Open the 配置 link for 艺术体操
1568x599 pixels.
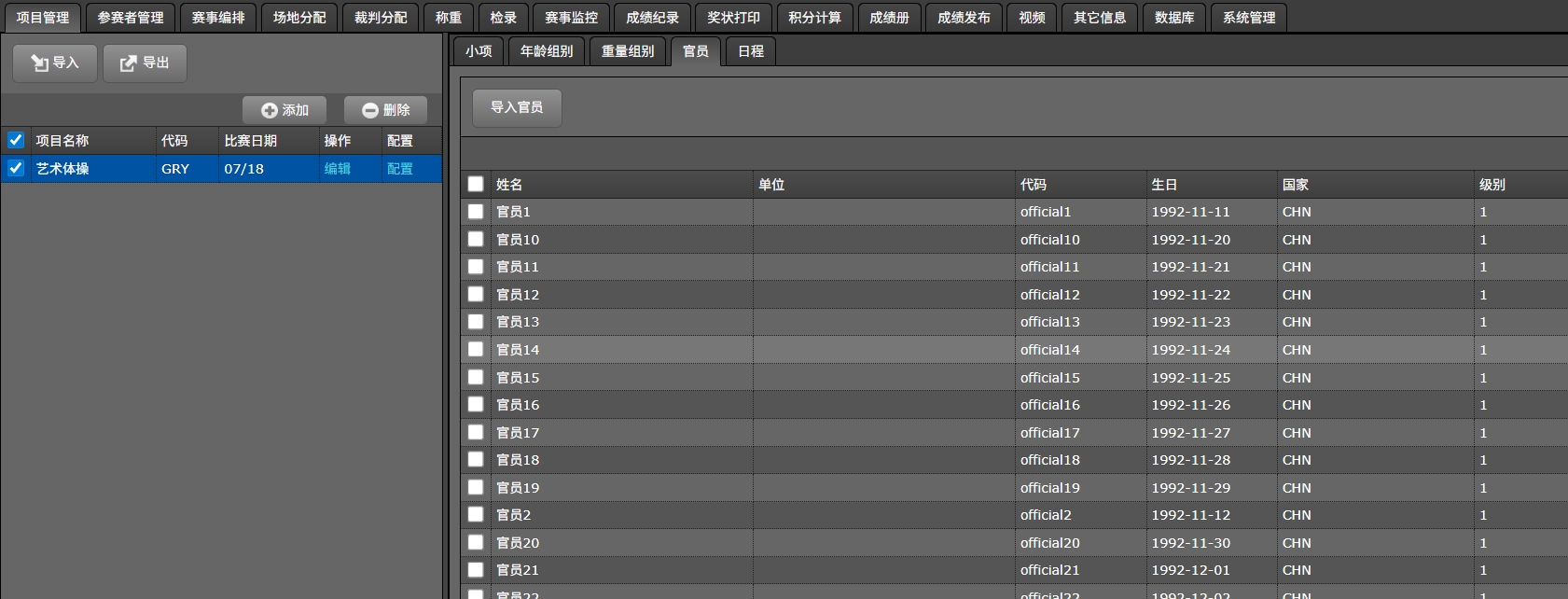pos(400,169)
